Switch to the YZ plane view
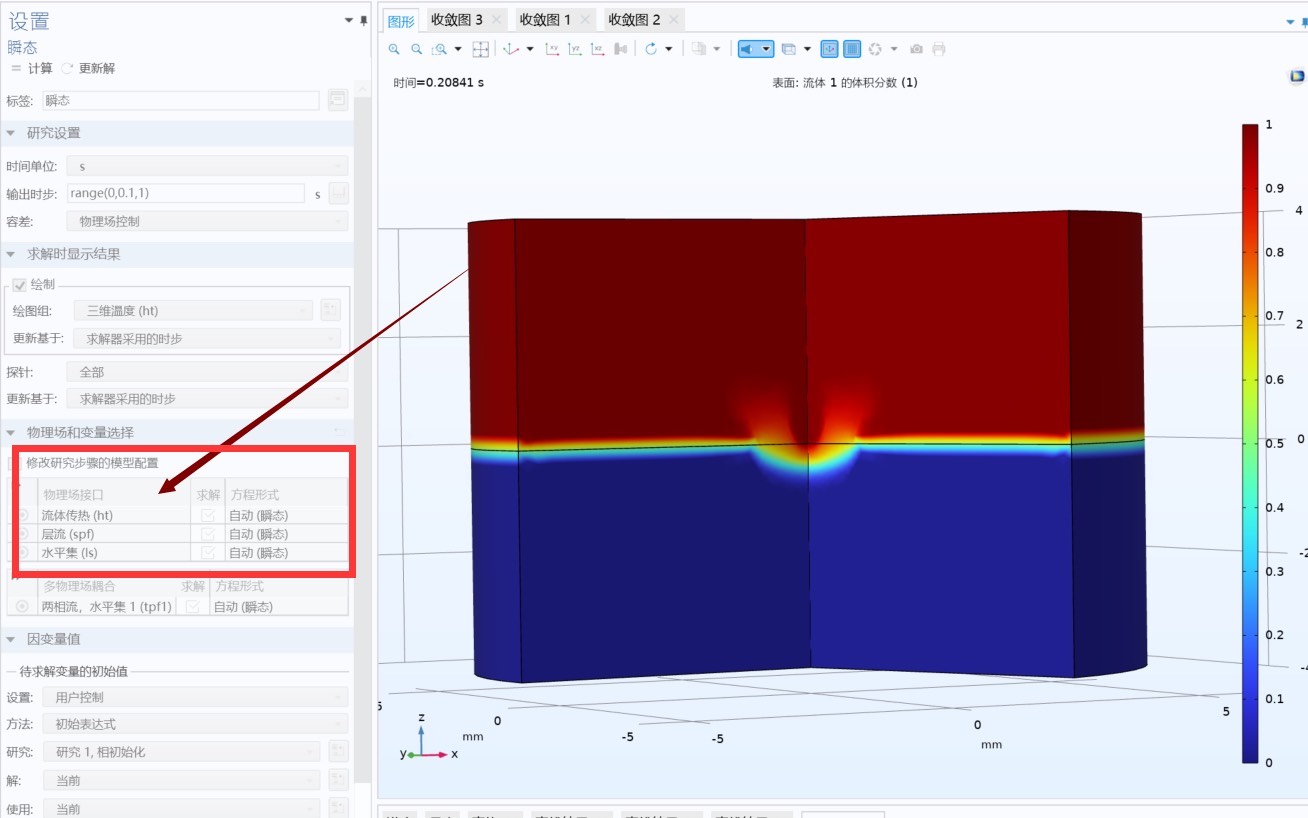This screenshot has width=1308, height=818. point(574,49)
